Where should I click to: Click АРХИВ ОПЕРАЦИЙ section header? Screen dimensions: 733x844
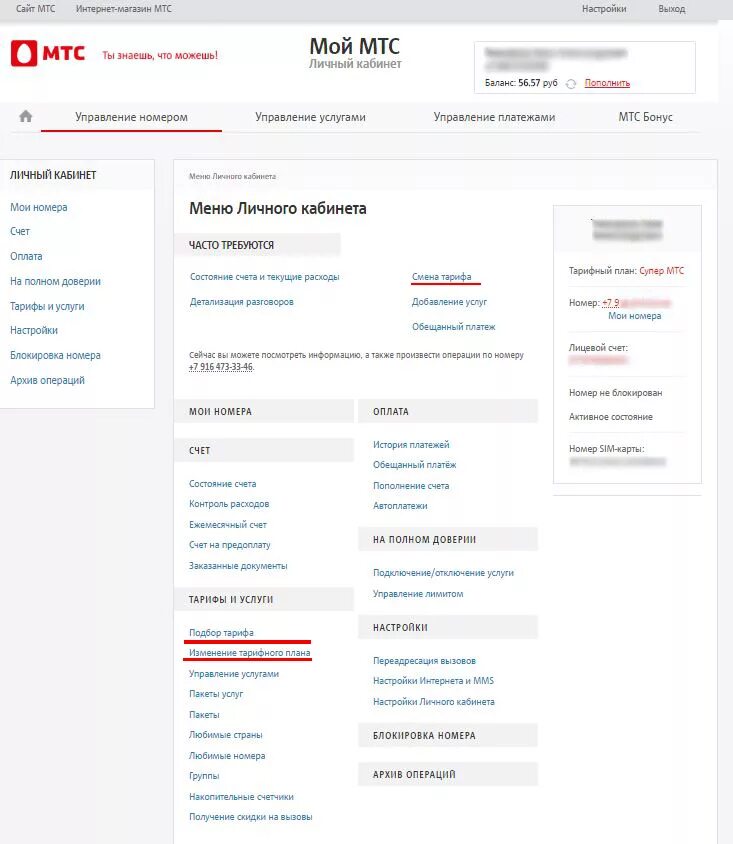click(x=448, y=774)
